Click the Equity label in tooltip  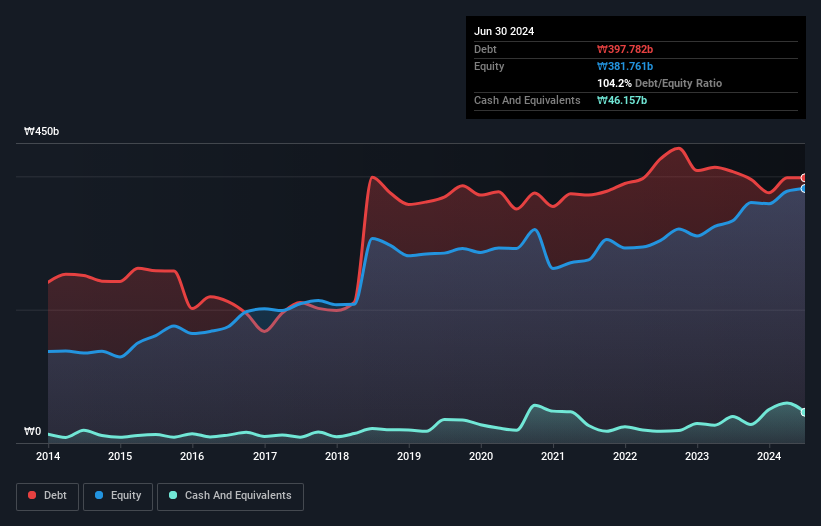coord(489,66)
